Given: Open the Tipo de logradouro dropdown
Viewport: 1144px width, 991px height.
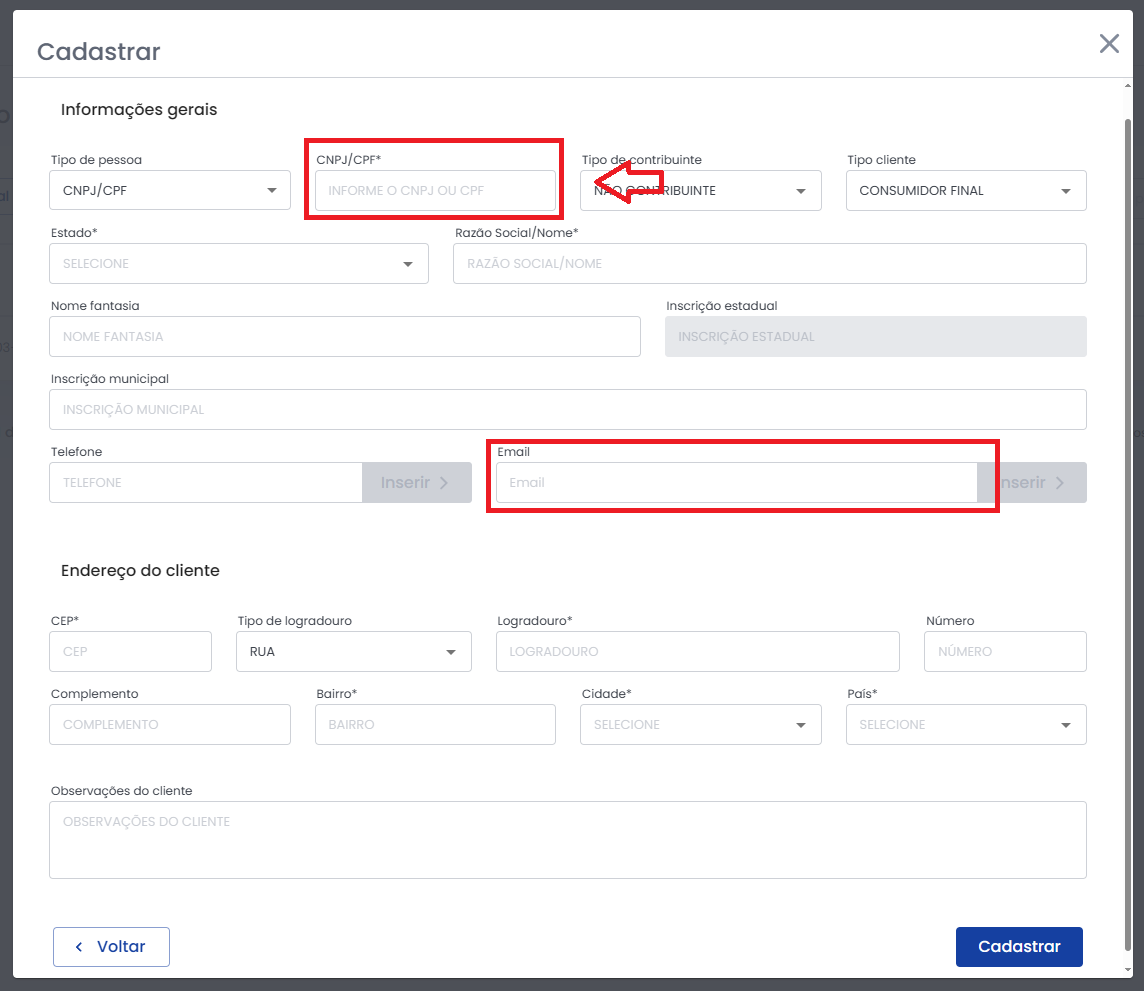Looking at the screenshot, I should (353, 651).
